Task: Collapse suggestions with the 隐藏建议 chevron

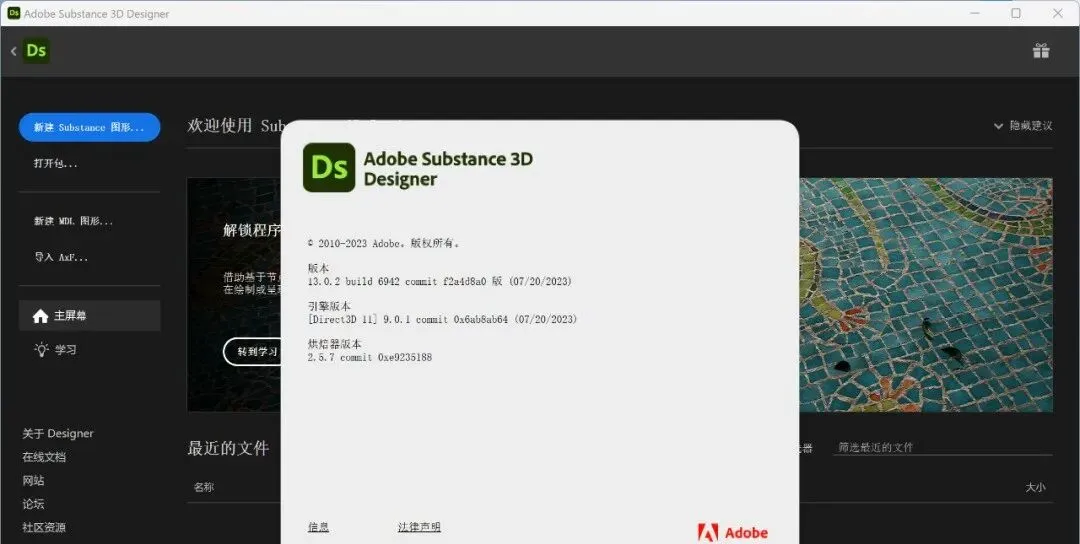Action: (998, 126)
